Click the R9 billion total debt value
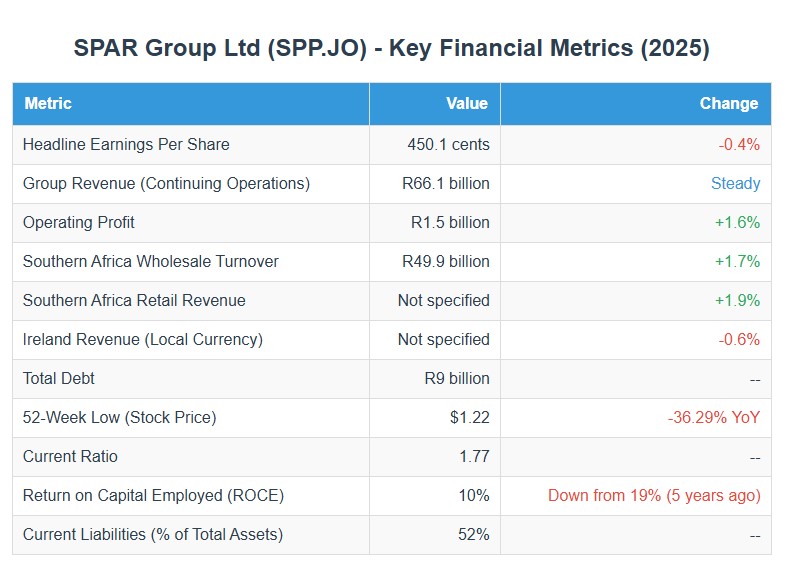The height and width of the screenshot is (573, 787). (456, 378)
